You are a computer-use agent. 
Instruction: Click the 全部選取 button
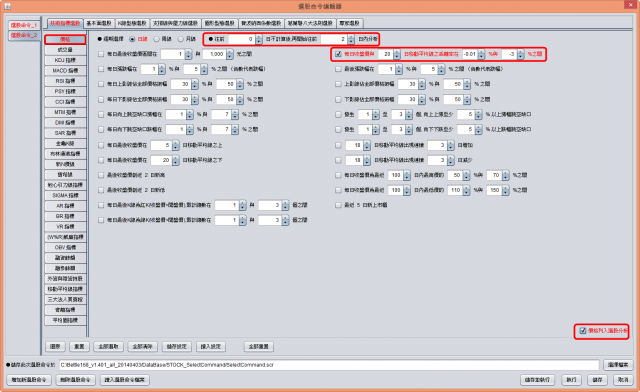[x=109, y=347]
